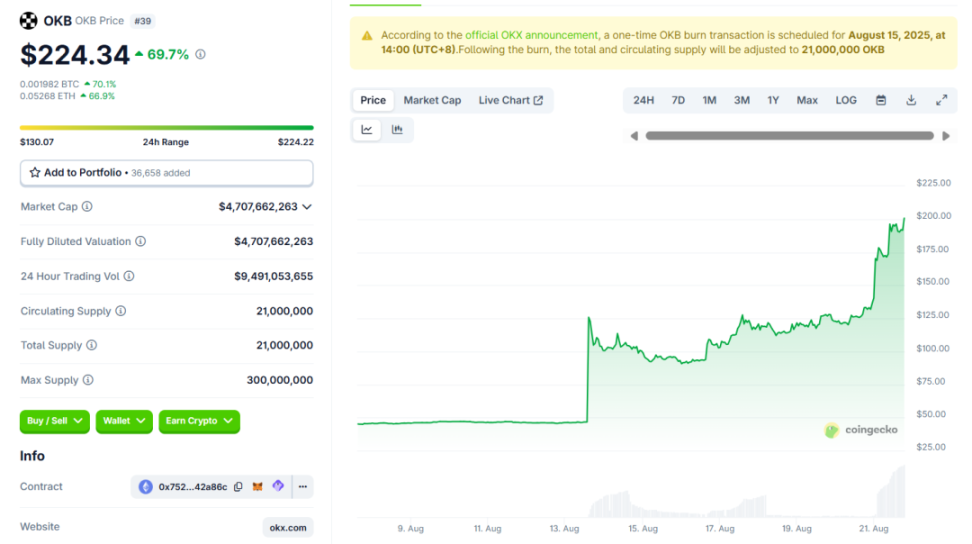
Task: Open Circulating Supply info icon
Action: point(121,310)
